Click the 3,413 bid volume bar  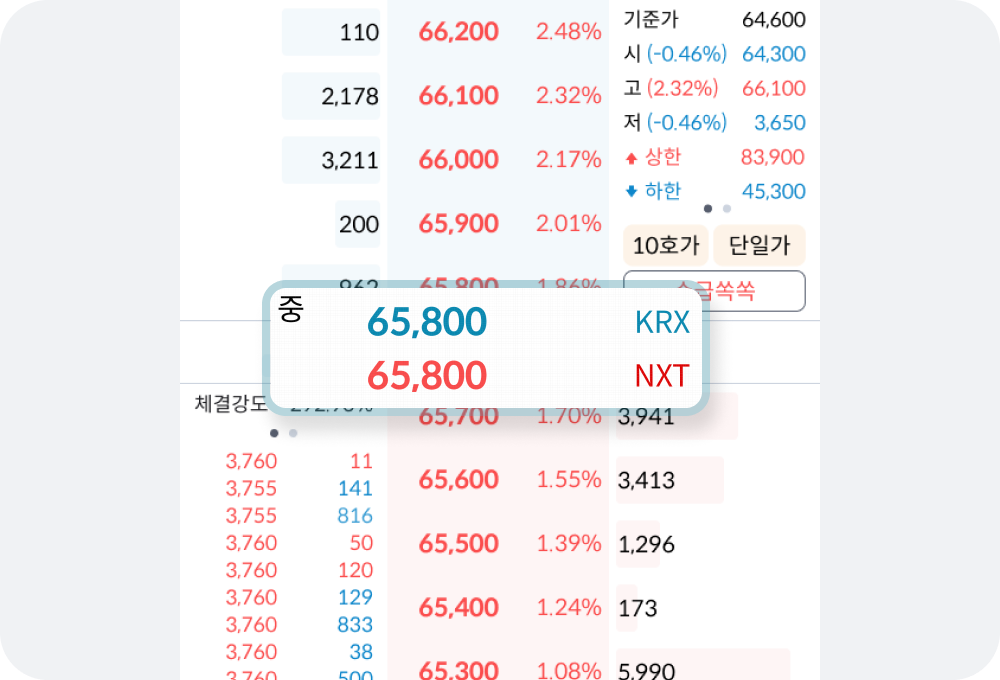click(670, 480)
